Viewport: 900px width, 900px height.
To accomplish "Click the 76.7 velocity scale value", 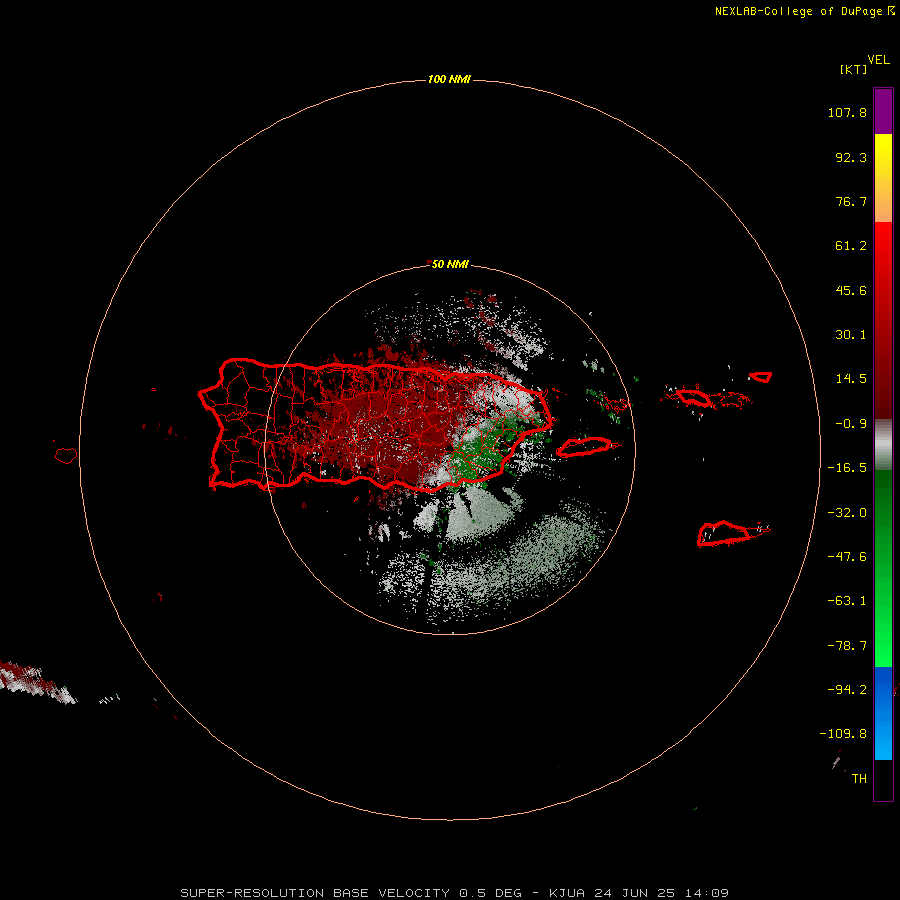I will pos(851,201).
